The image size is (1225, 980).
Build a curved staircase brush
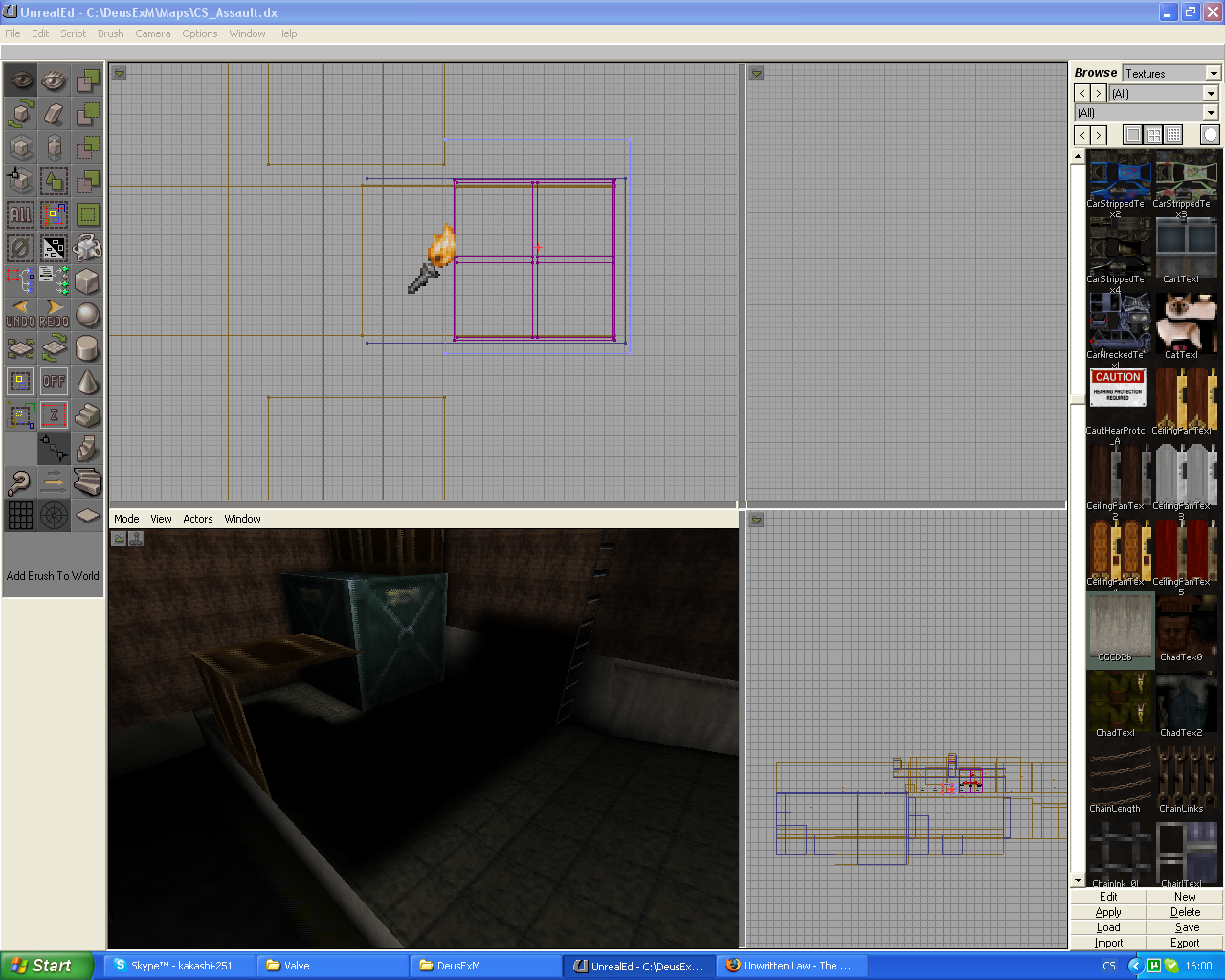point(88,482)
